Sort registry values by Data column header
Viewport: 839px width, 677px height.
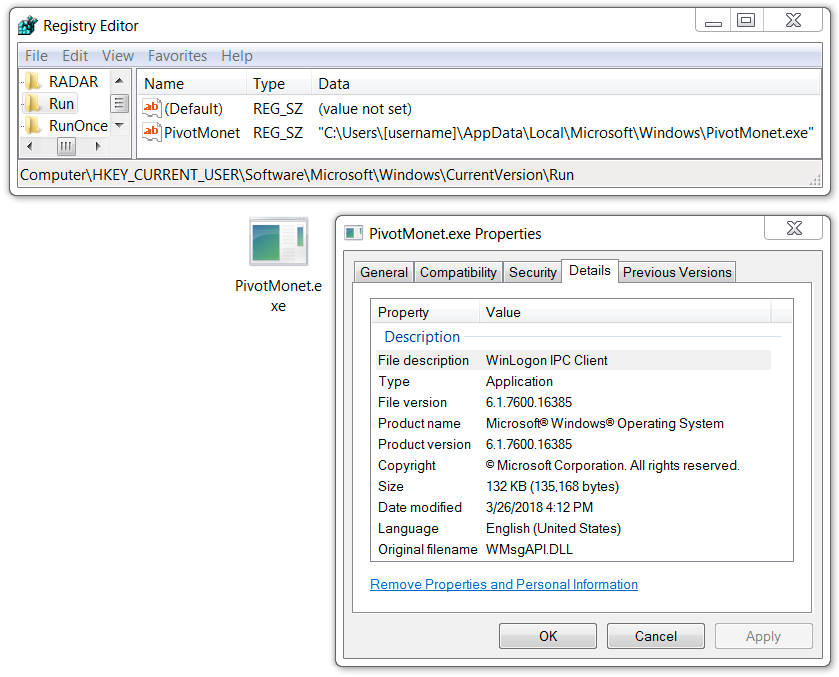tap(566, 83)
